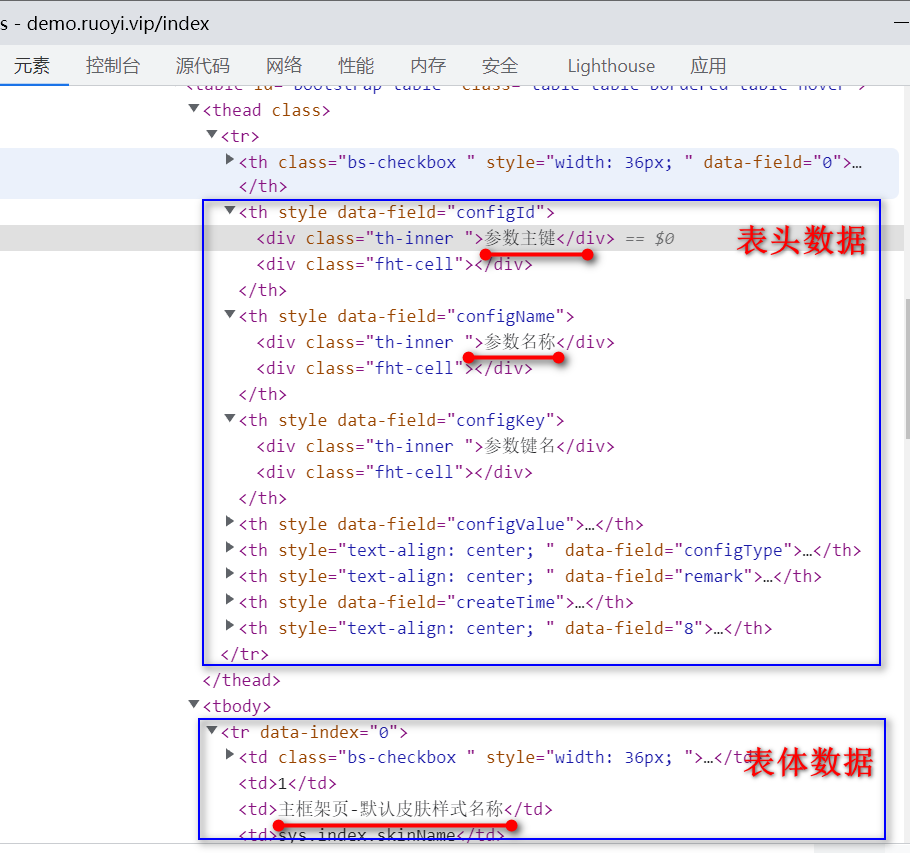Screen dimensions: 910x853
Task: Expand the th remark node
Action: coord(230,574)
